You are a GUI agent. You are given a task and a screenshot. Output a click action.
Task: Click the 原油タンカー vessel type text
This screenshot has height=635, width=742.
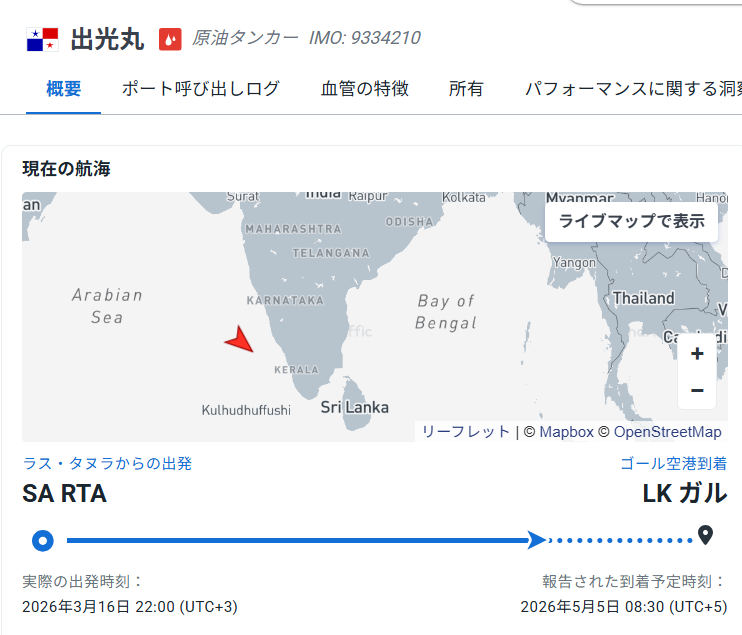(245, 38)
